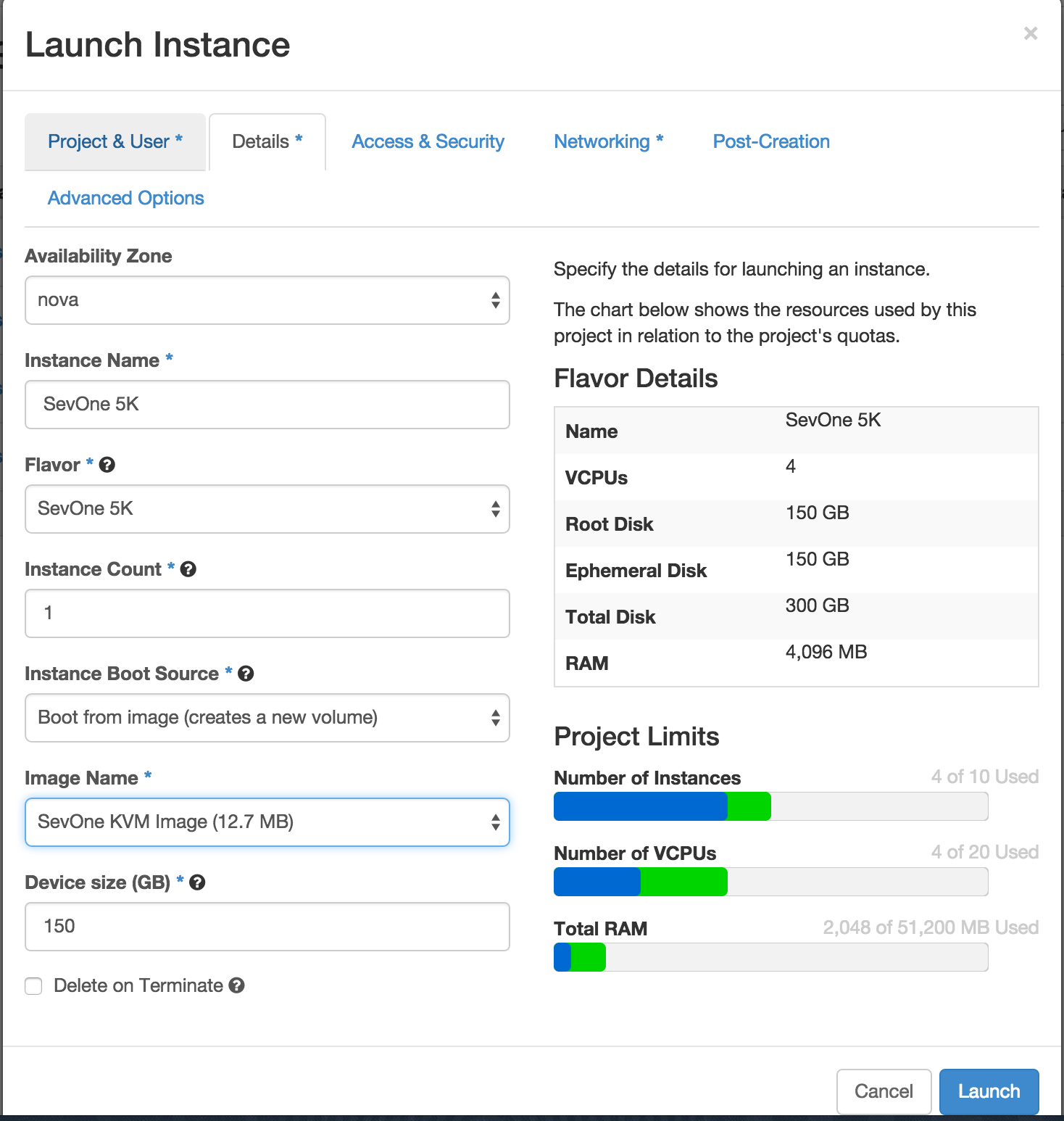Switch to the Networking tab
Viewport: 1064px width, 1121px height.
[609, 142]
